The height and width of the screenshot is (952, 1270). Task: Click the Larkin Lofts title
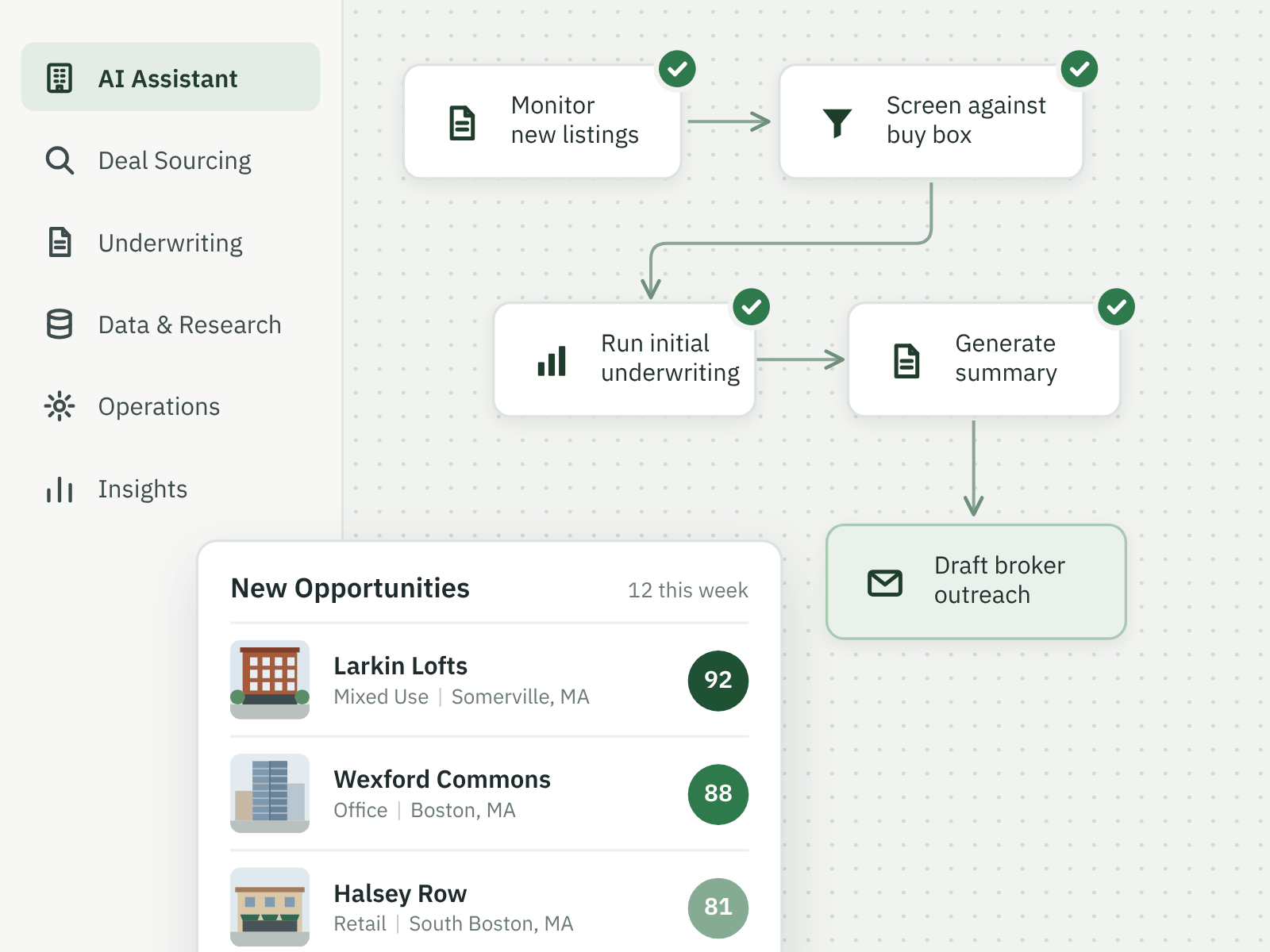(401, 666)
